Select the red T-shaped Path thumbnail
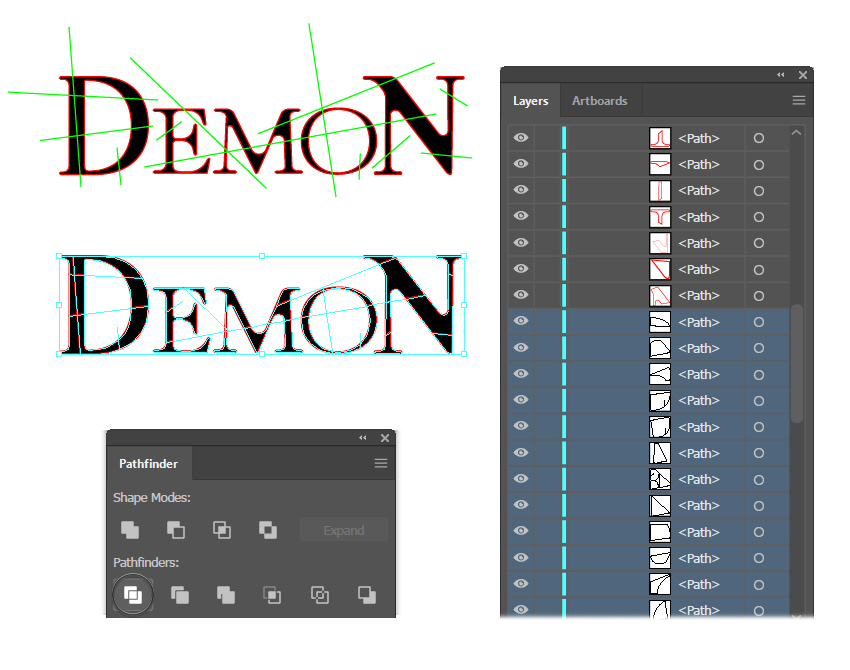This screenshot has height=670, width=850. point(660,217)
